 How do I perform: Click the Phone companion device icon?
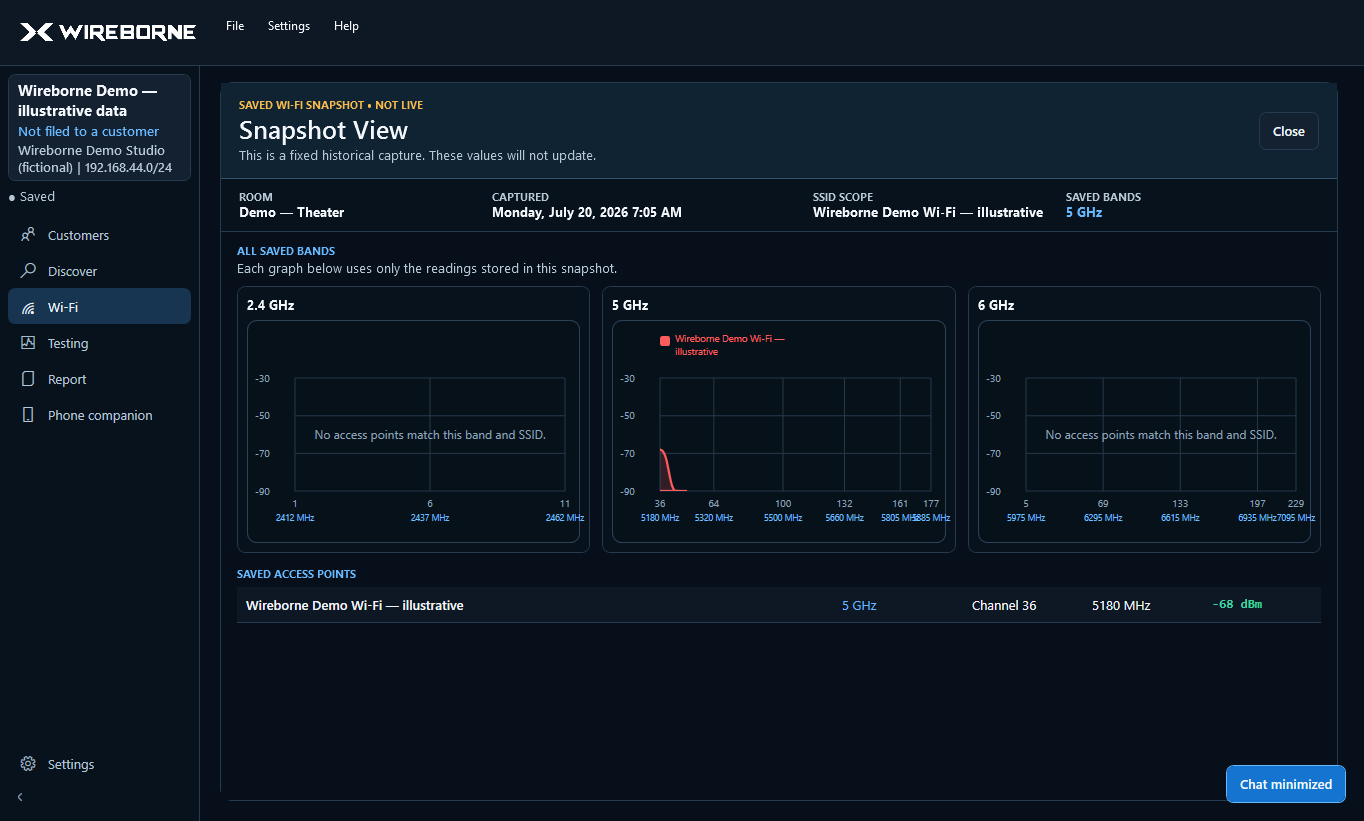[x=28, y=415]
